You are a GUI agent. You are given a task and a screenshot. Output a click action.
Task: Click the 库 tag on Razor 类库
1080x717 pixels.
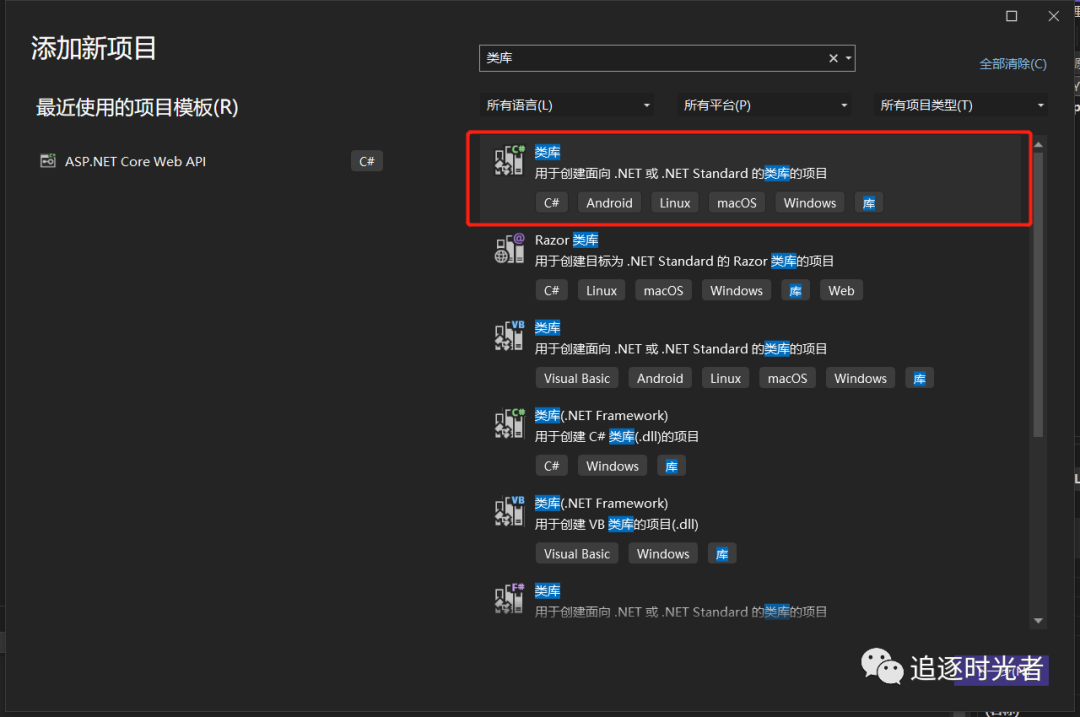click(x=796, y=291)
